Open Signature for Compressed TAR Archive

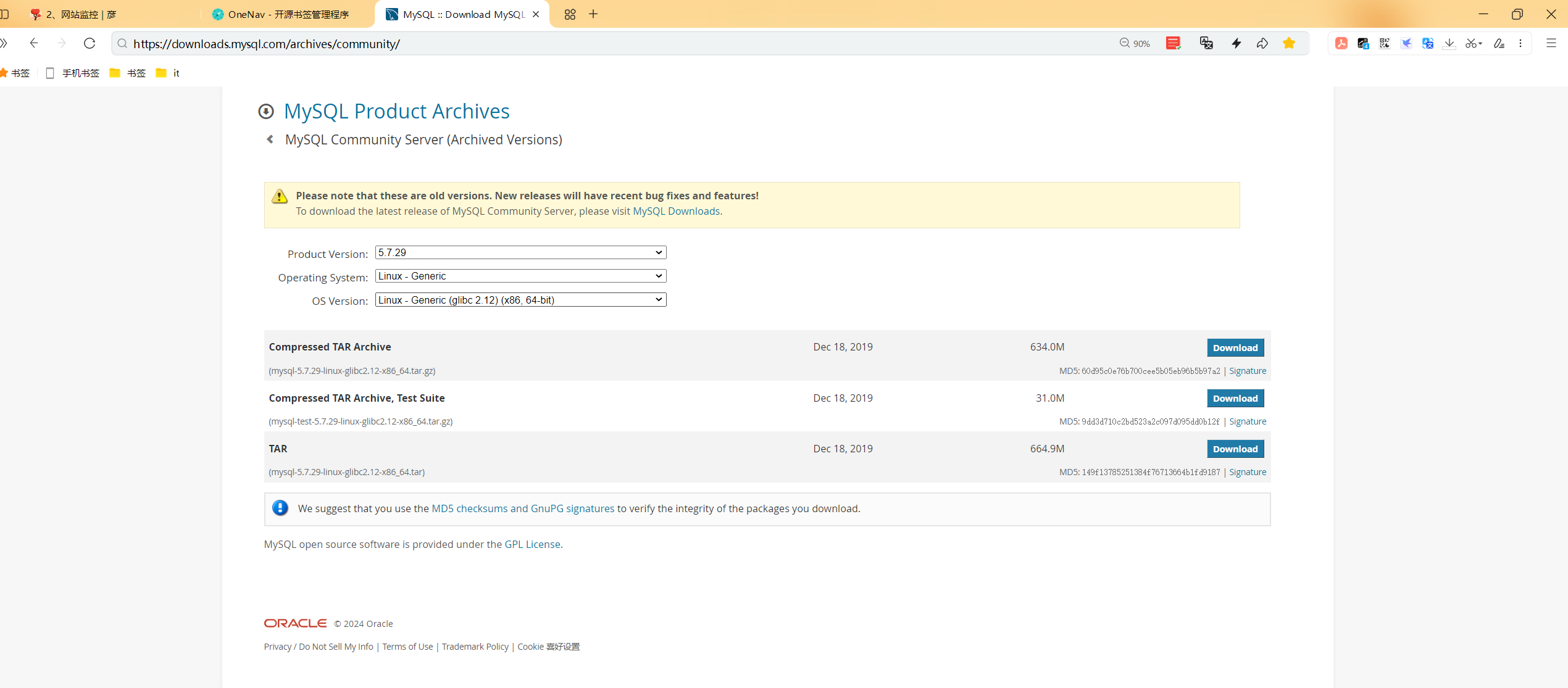pos(1248,371)
